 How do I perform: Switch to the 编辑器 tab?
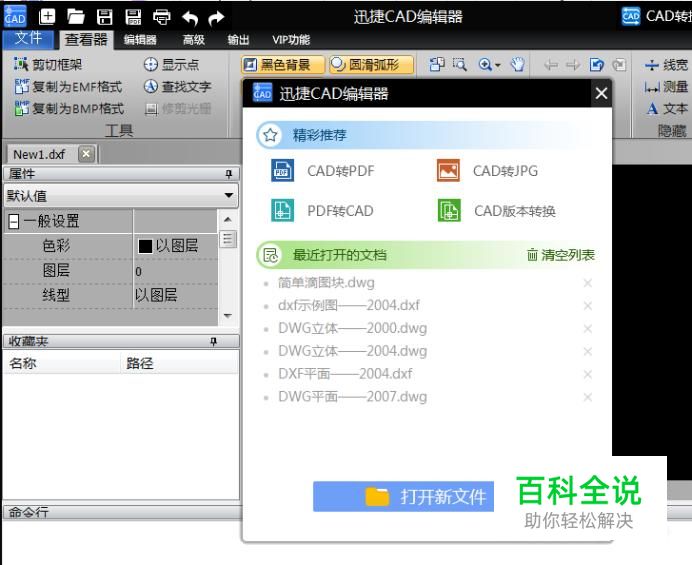(x=140, y=40)
